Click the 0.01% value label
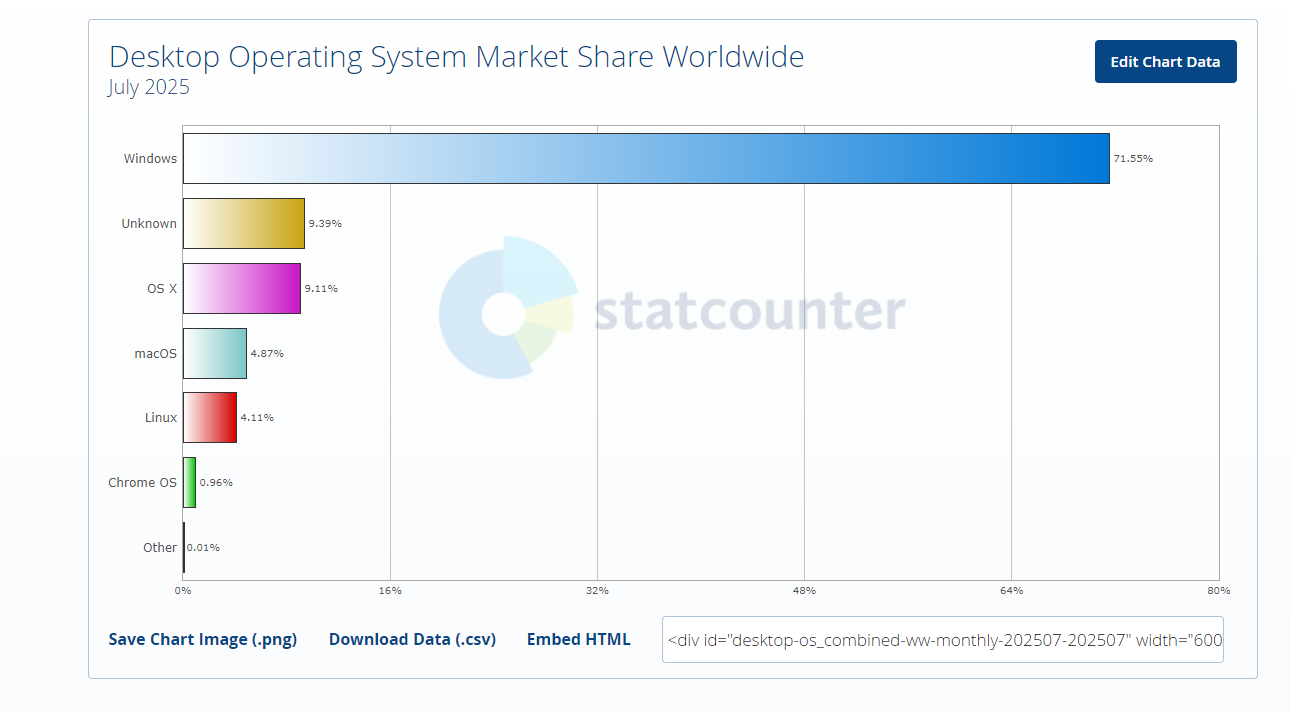The width and height of the screenshot is (1291, 713). point(203,548)
